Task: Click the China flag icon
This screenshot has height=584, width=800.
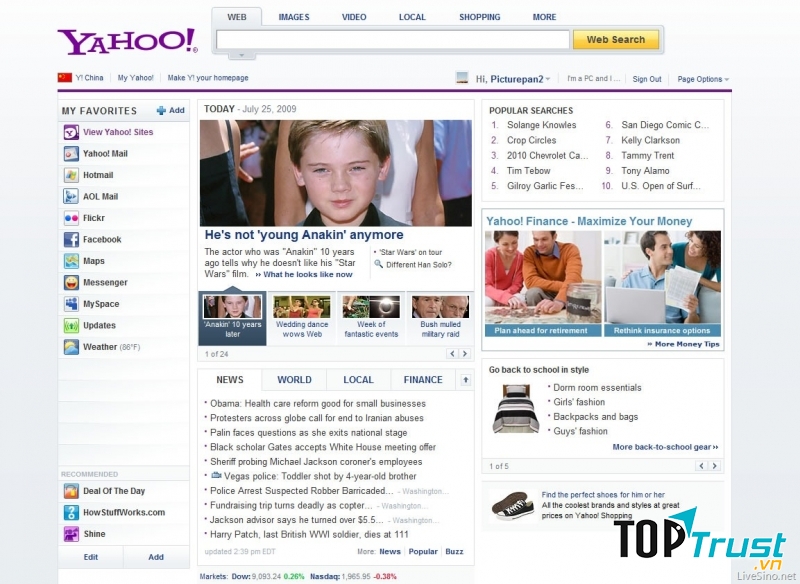Action: [65, 78]
